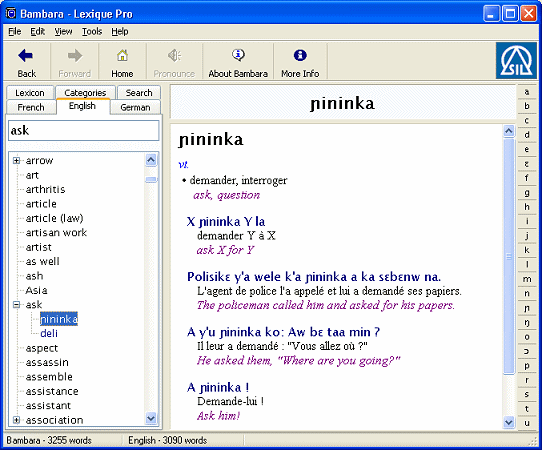Image resolution: width=542 pixels, height=450 pixels.
Task: Switch to the Lexicon tab
Action: coord(30,93)
